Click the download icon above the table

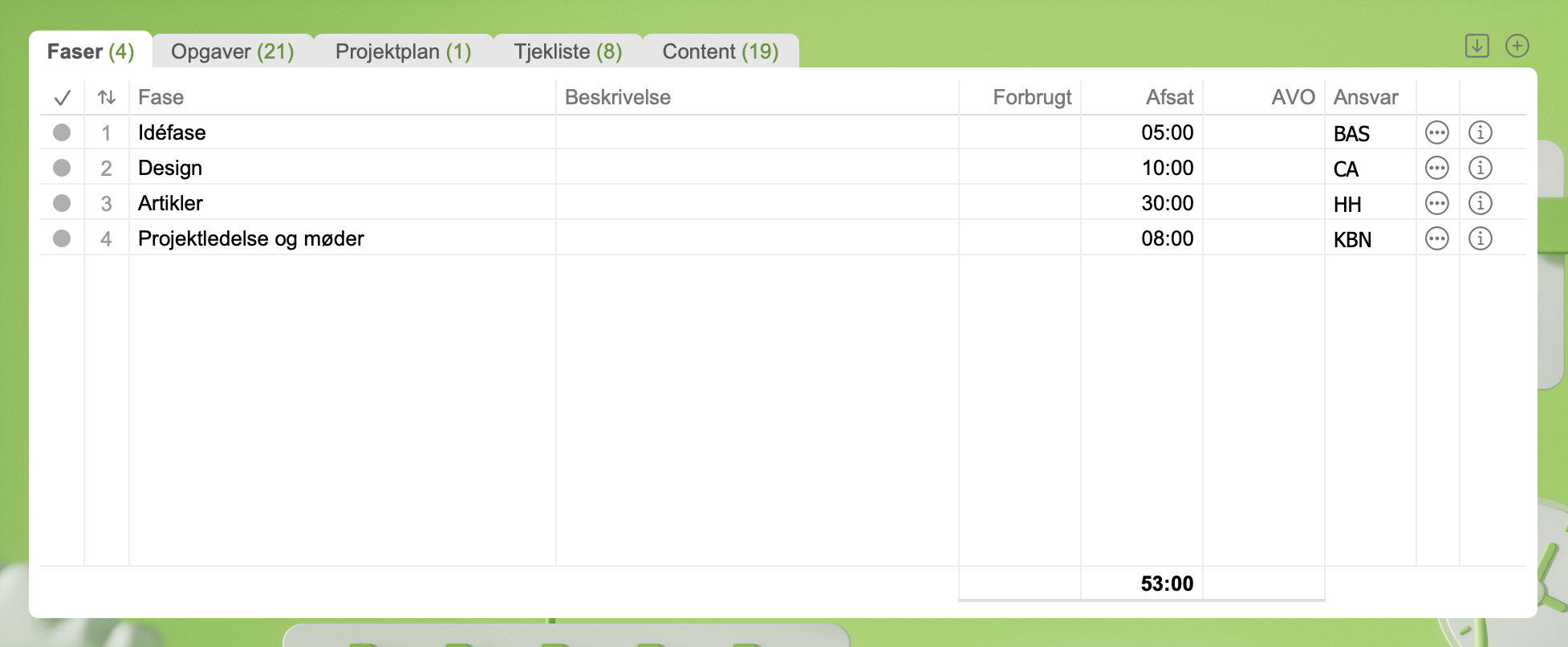(x=1477, y=46)
